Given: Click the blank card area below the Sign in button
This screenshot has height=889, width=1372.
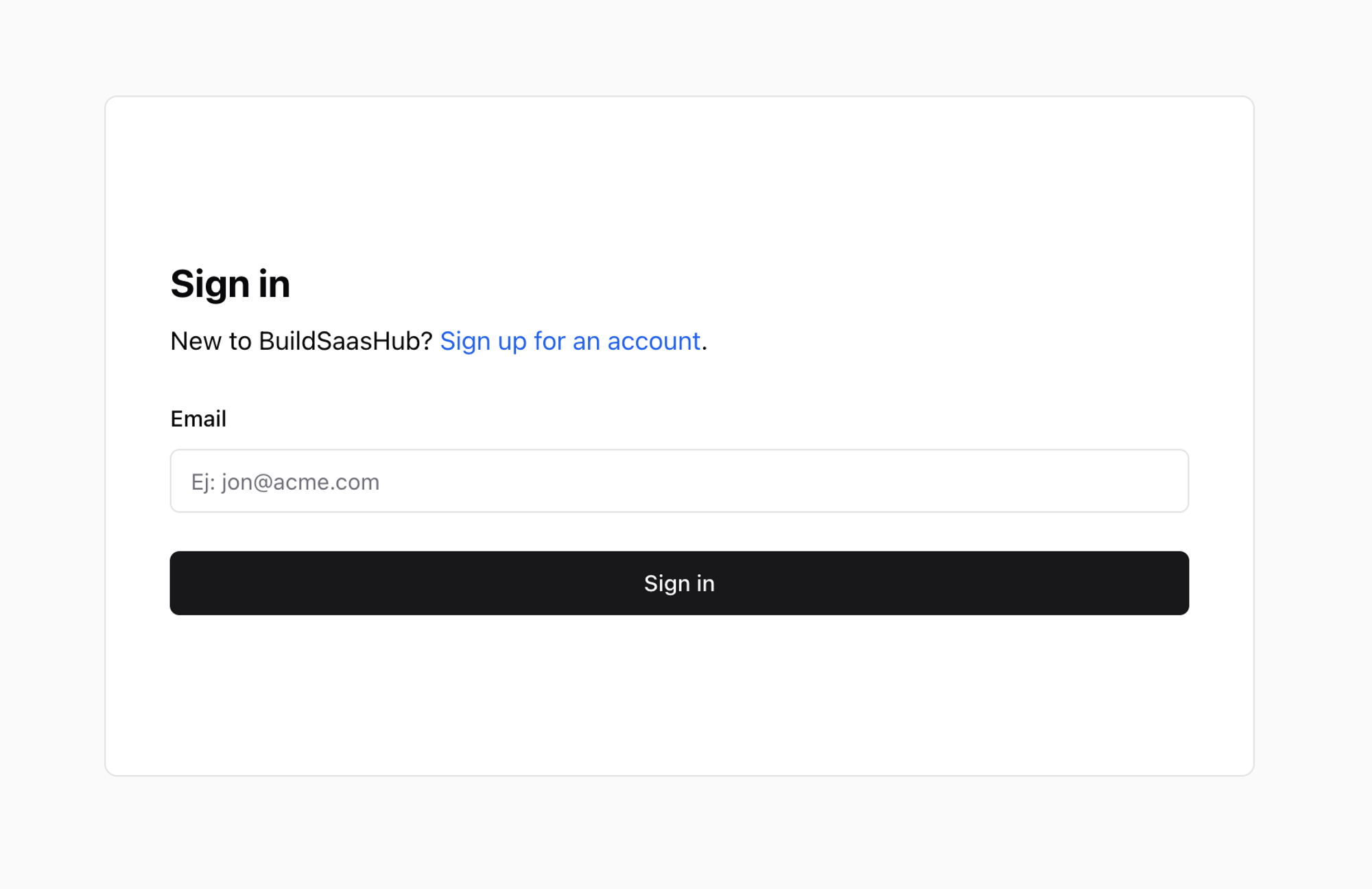Looking at the screenshot, I should tap(679, 693).
